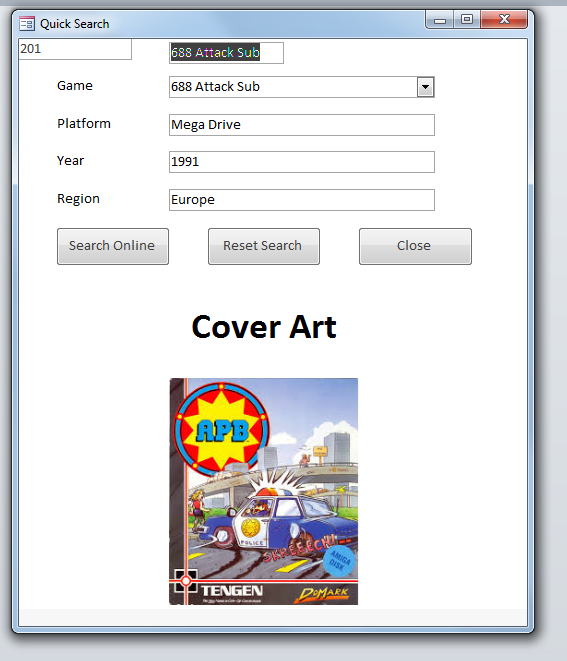The width and height of the screenshot is (567, 661).
Task: Click the ID field containing 201
Action: [x=75, y=49]
